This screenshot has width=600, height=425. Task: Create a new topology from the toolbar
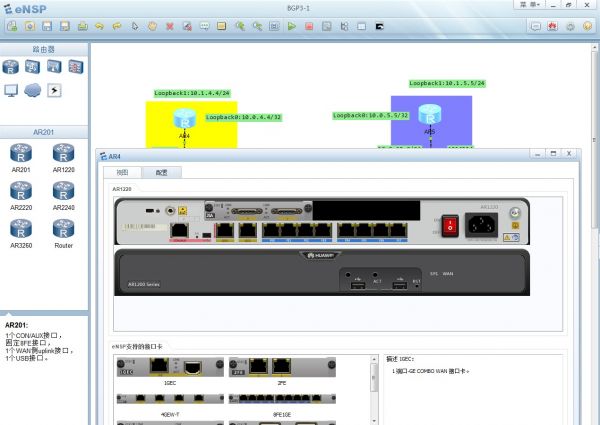pos(12,26)
